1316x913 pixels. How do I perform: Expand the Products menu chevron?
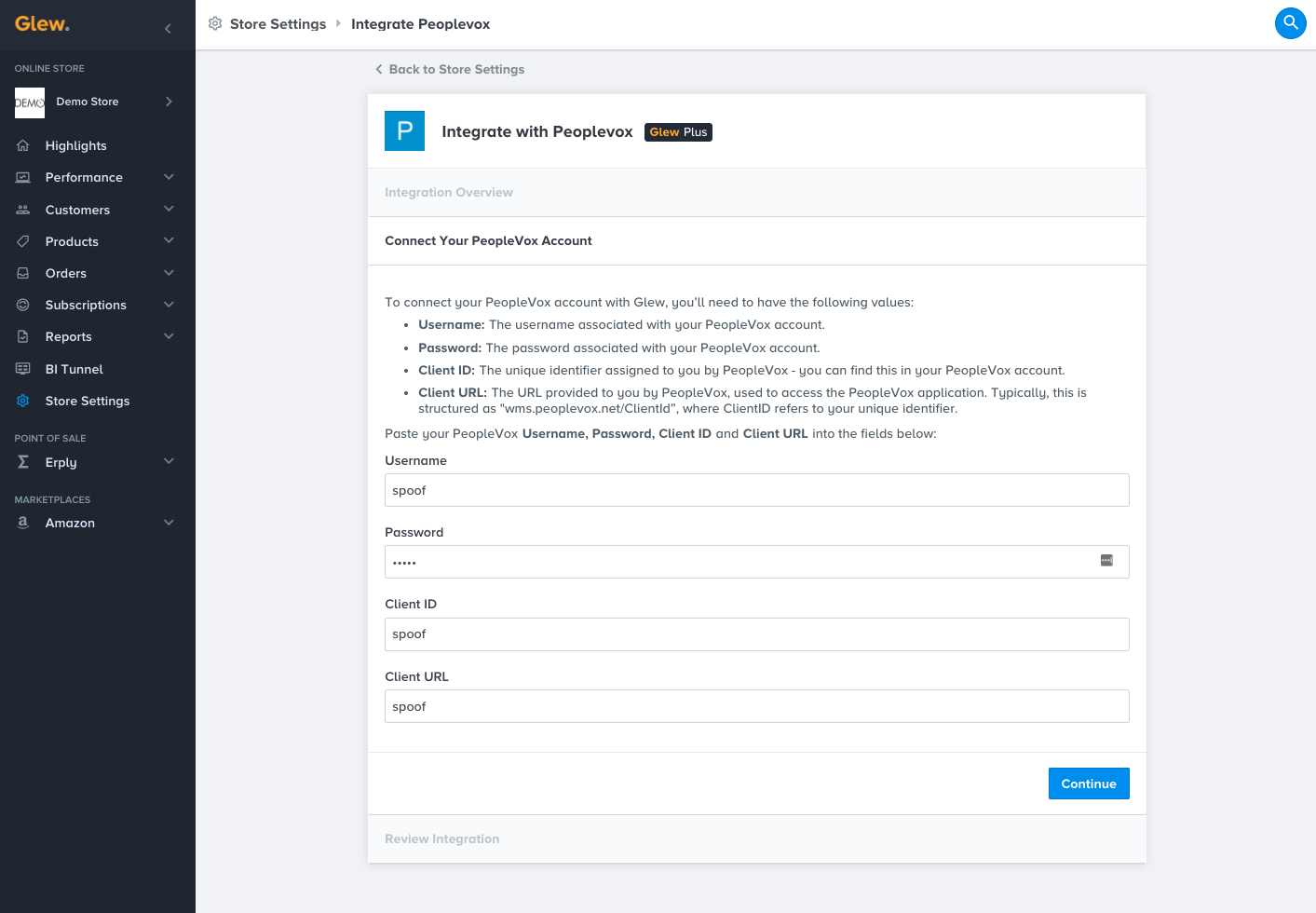coord(169,240)
